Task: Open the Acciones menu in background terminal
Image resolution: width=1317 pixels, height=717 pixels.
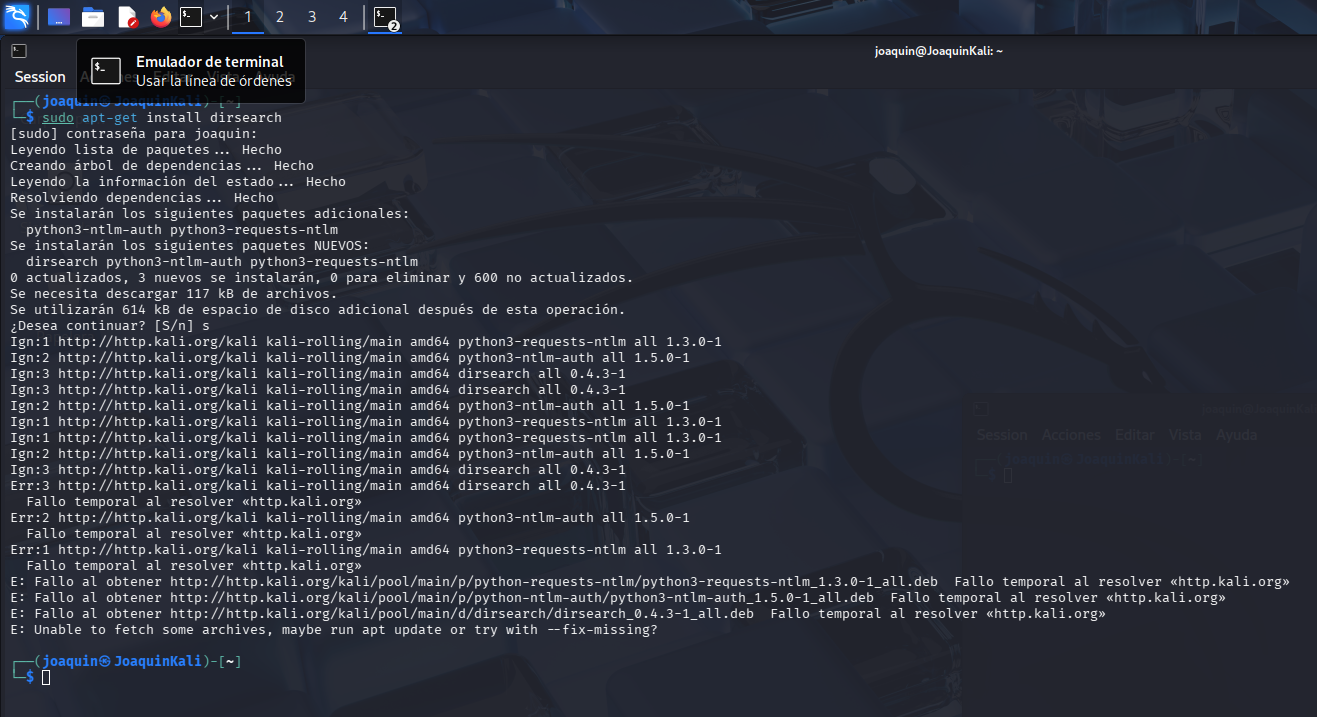Action: (x=1070, y=434)
